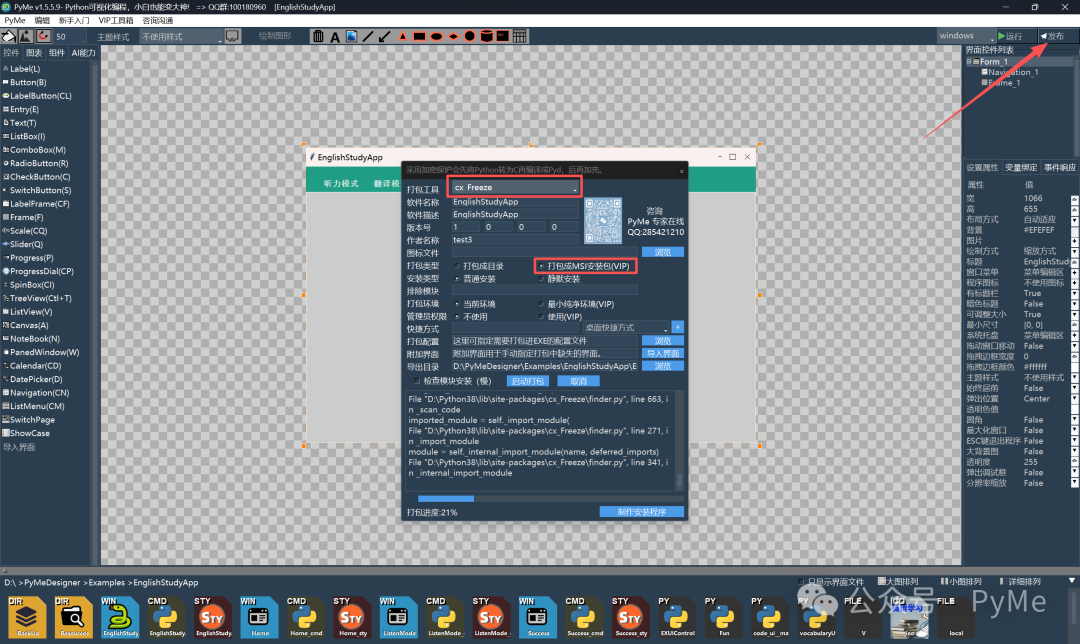The width and height of the screenshot is (1080, 644).
Task: Open the EXUIControl python file icon
Action: click(677, 617)
